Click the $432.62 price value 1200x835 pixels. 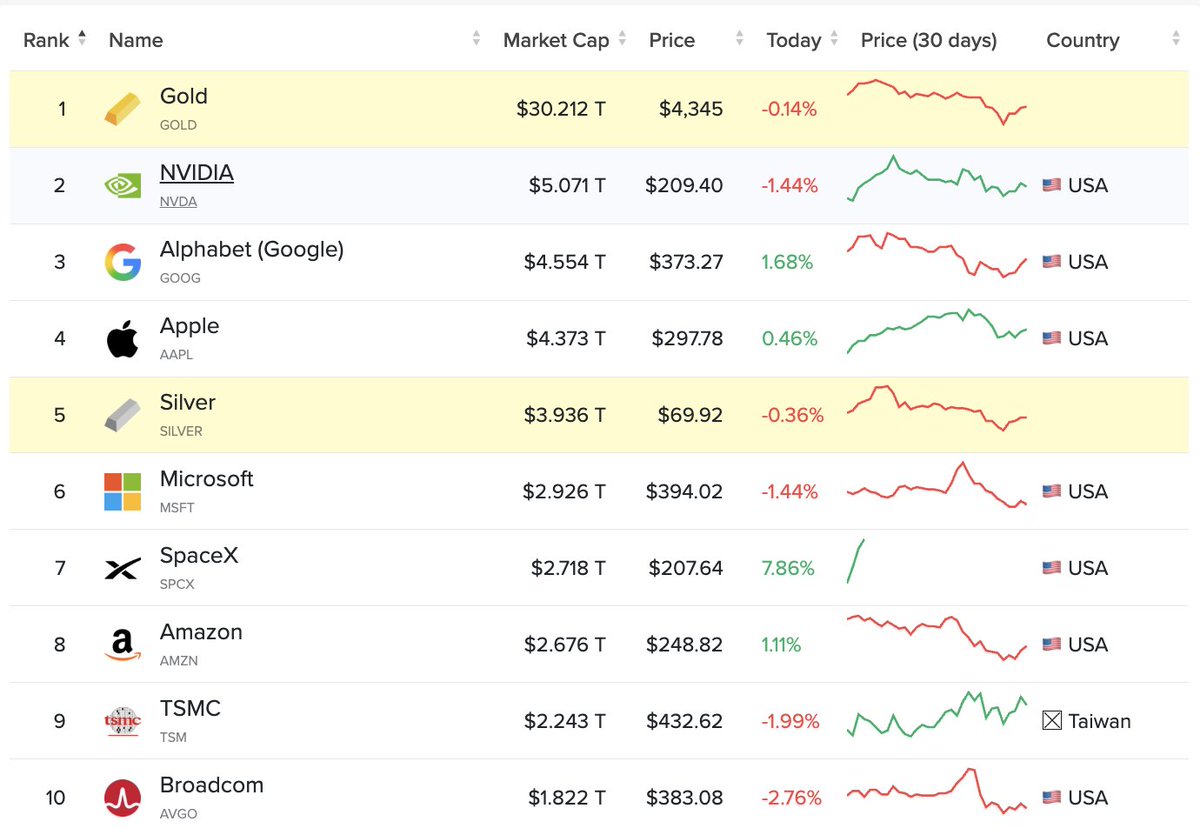tap(684, 721)
